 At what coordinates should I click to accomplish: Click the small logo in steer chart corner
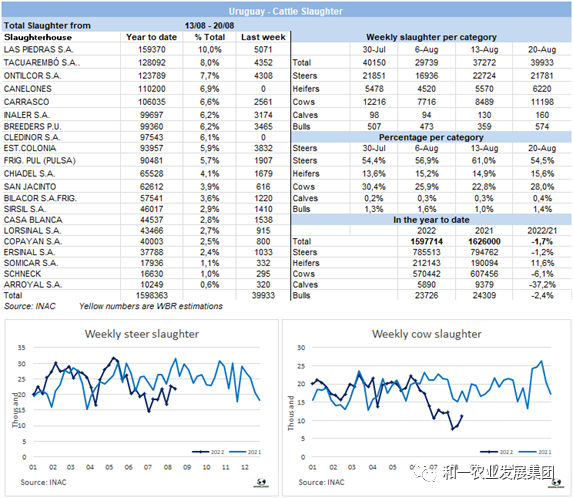[x=261, y=483]
